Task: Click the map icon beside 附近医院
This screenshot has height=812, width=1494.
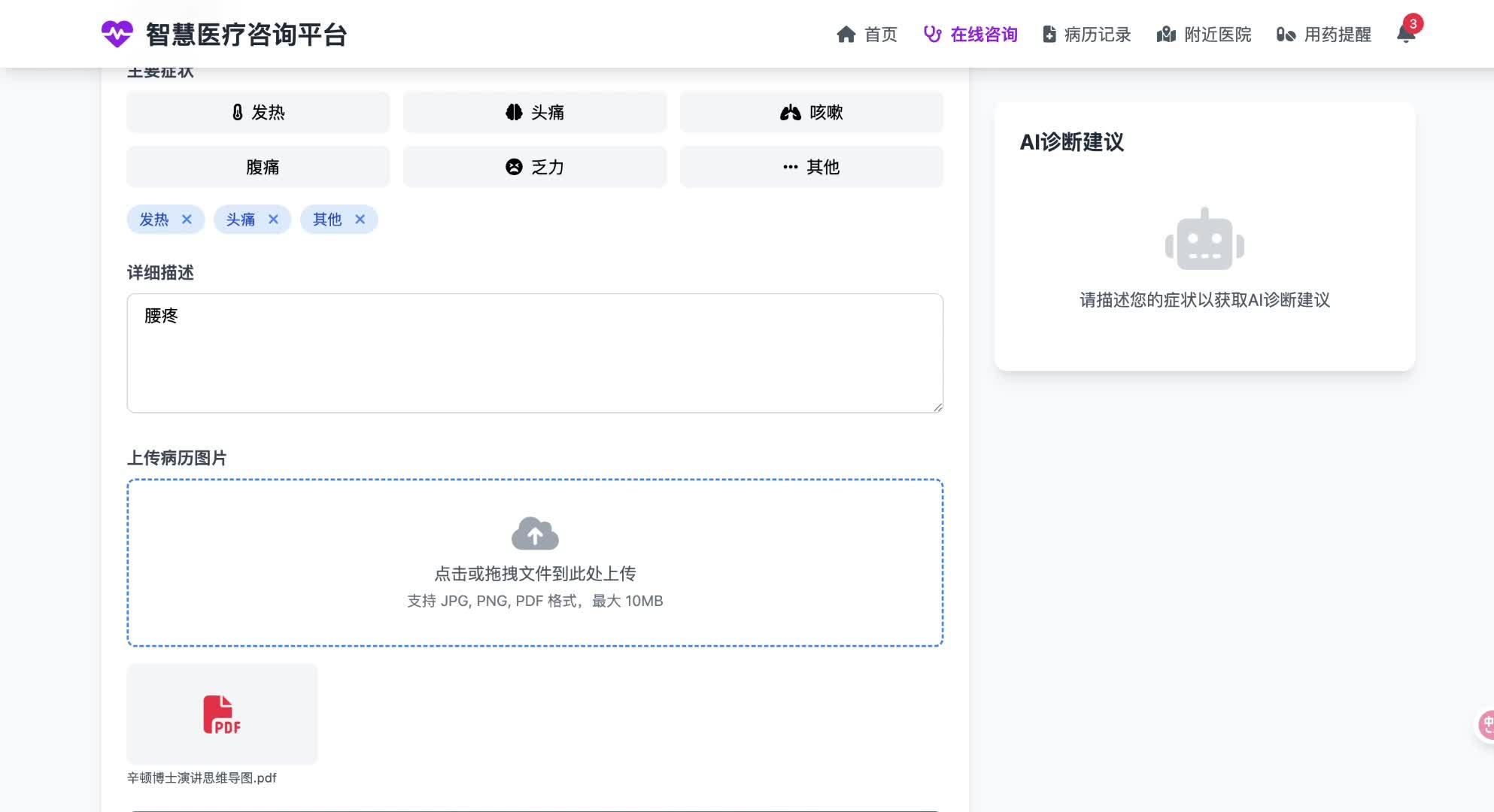Action: pyautogui.click(x=1166, y=35)
